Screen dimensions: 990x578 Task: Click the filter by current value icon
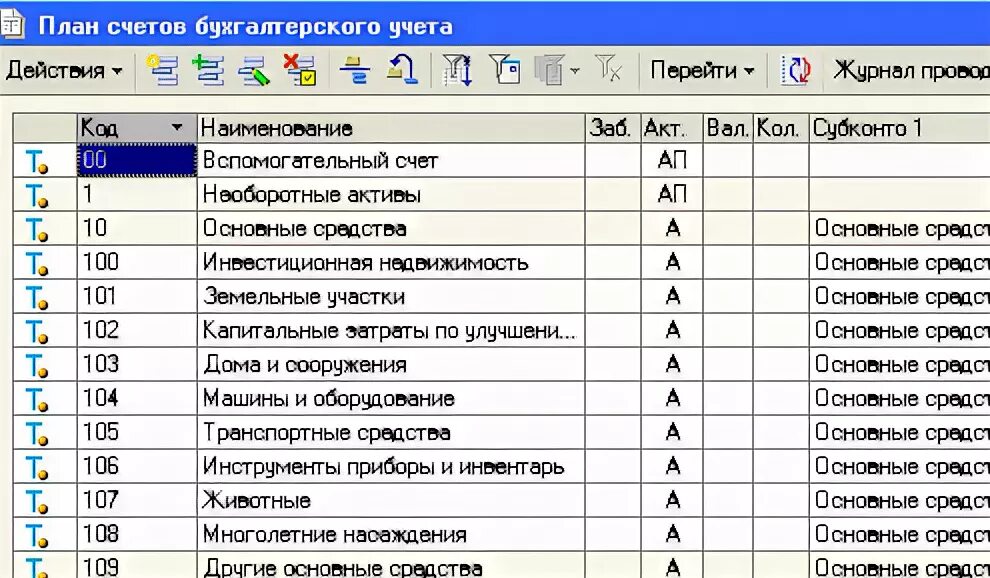pyautogui.click(x=505, y=69)
